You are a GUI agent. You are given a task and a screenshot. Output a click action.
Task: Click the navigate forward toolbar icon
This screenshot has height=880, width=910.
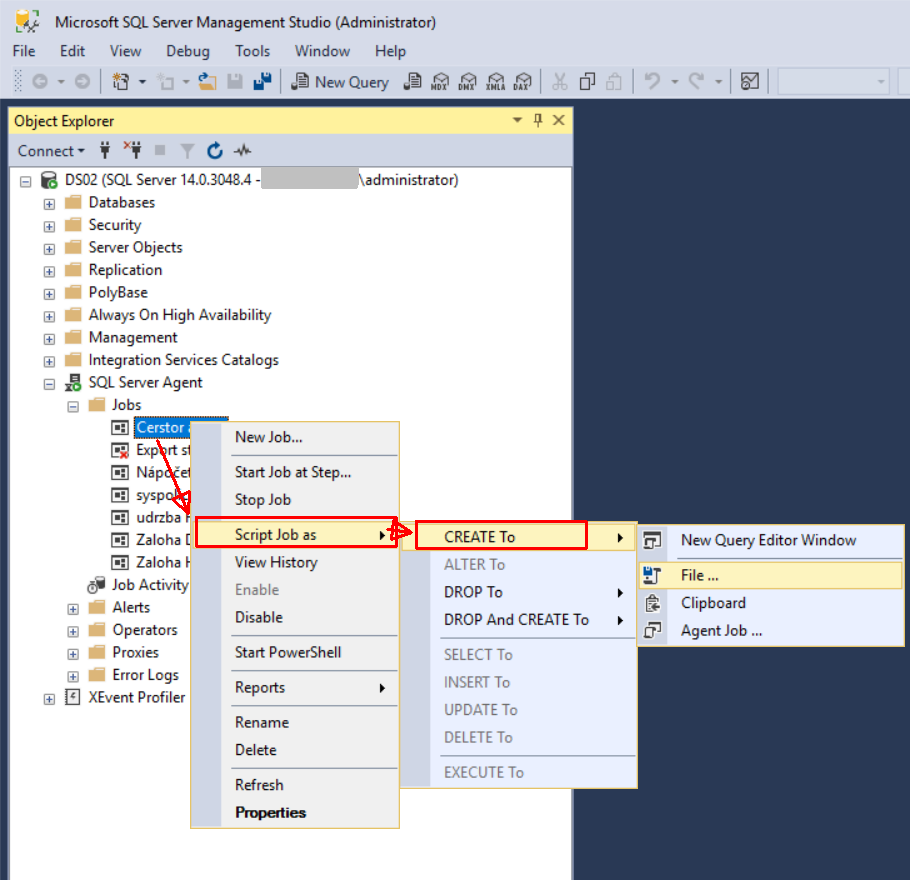point(82,82)
